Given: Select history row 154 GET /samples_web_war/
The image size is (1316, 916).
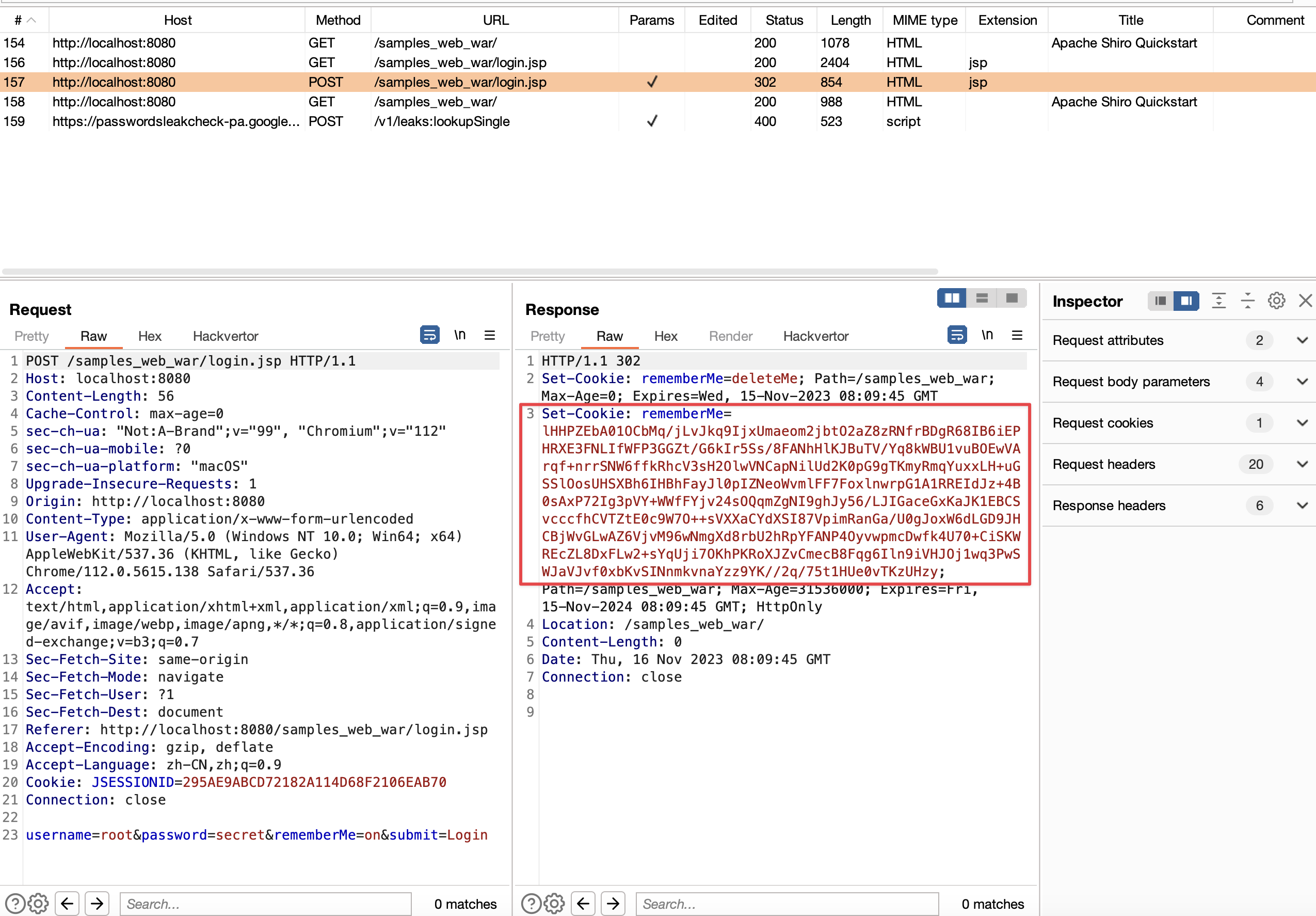Looking at the screenshot, I should coord(658,43).
